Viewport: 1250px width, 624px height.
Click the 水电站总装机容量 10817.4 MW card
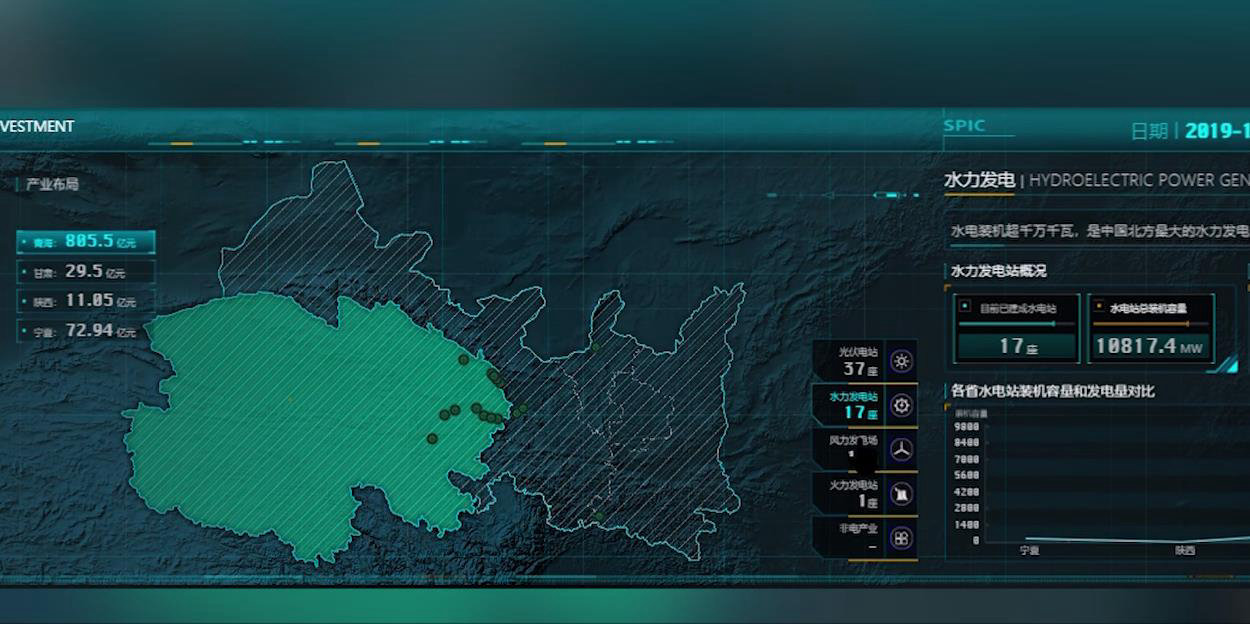pyautogui.click(x=1149, y=328)
